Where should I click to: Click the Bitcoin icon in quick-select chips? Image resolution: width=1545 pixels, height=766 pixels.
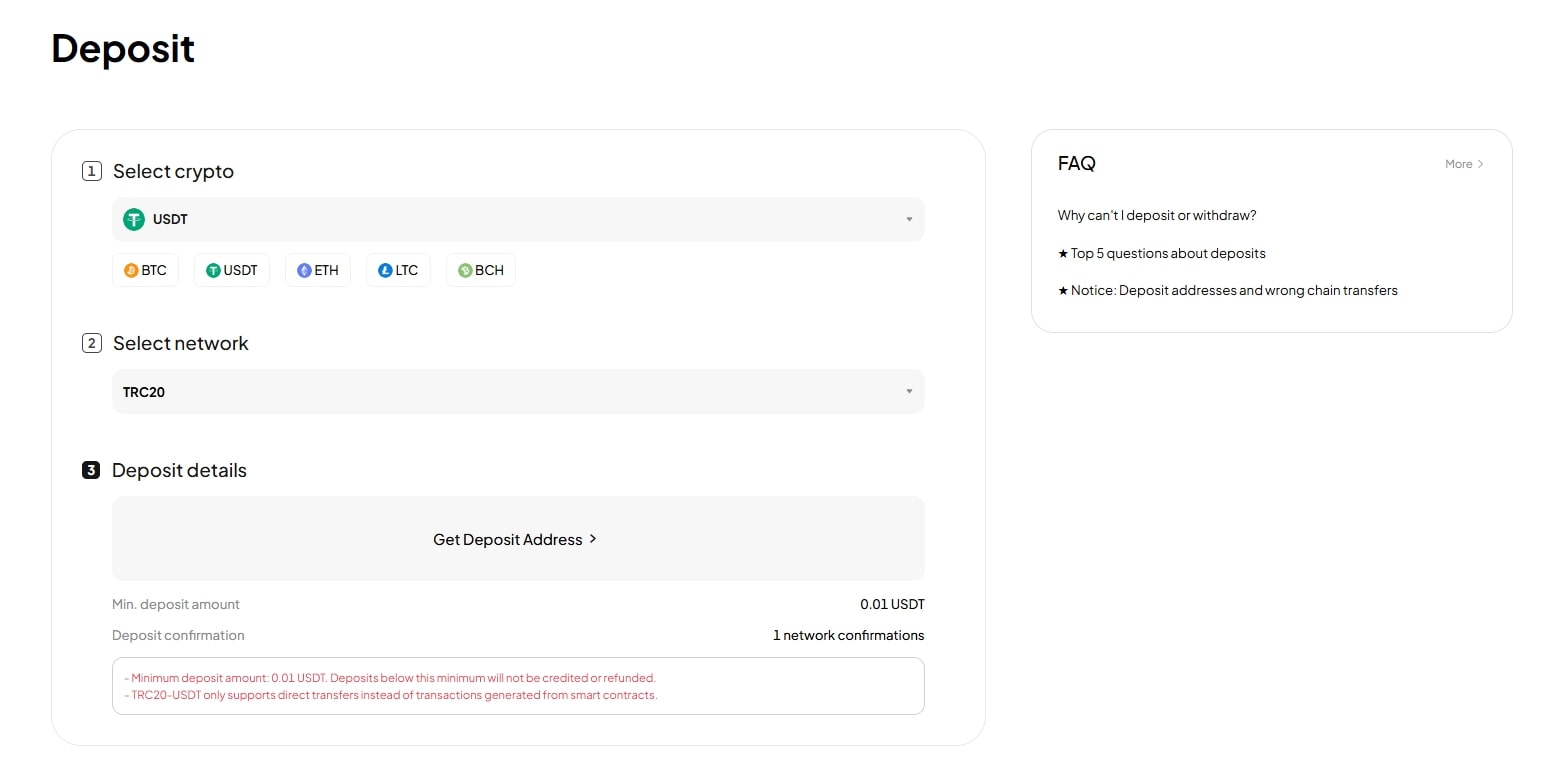coord(131,270)
